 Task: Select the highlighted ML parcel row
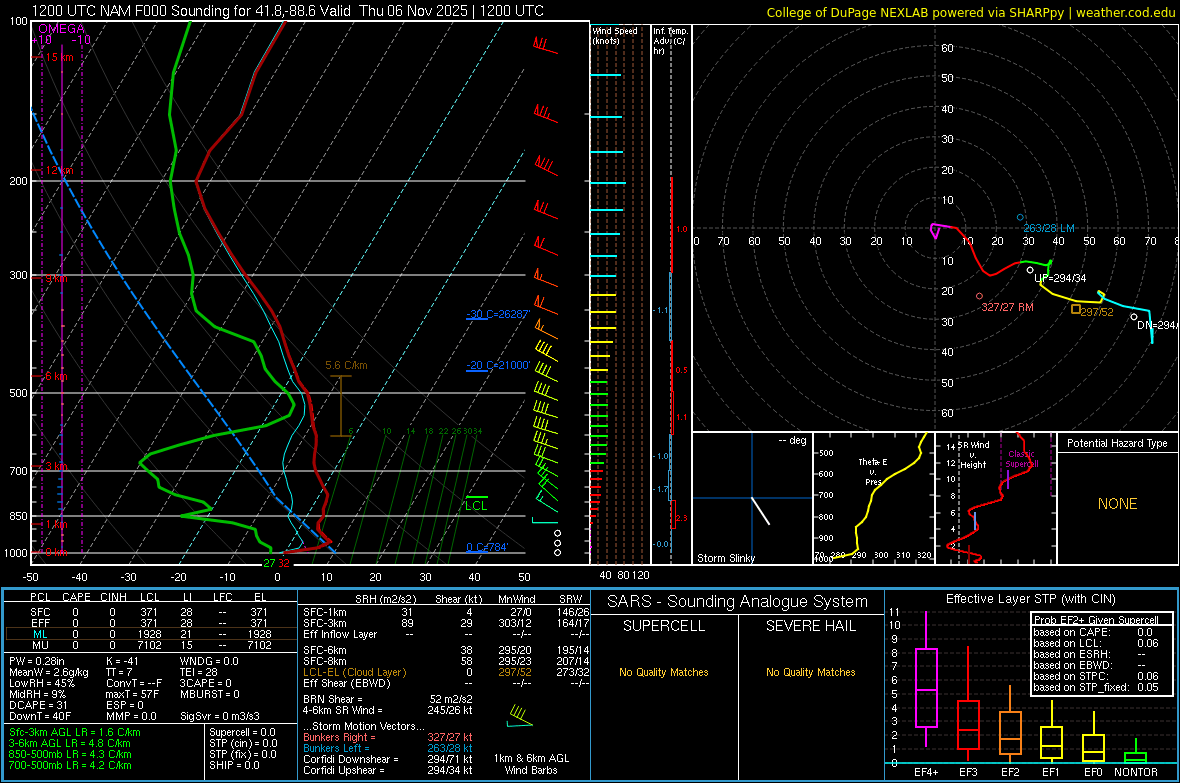coord(150,634)
